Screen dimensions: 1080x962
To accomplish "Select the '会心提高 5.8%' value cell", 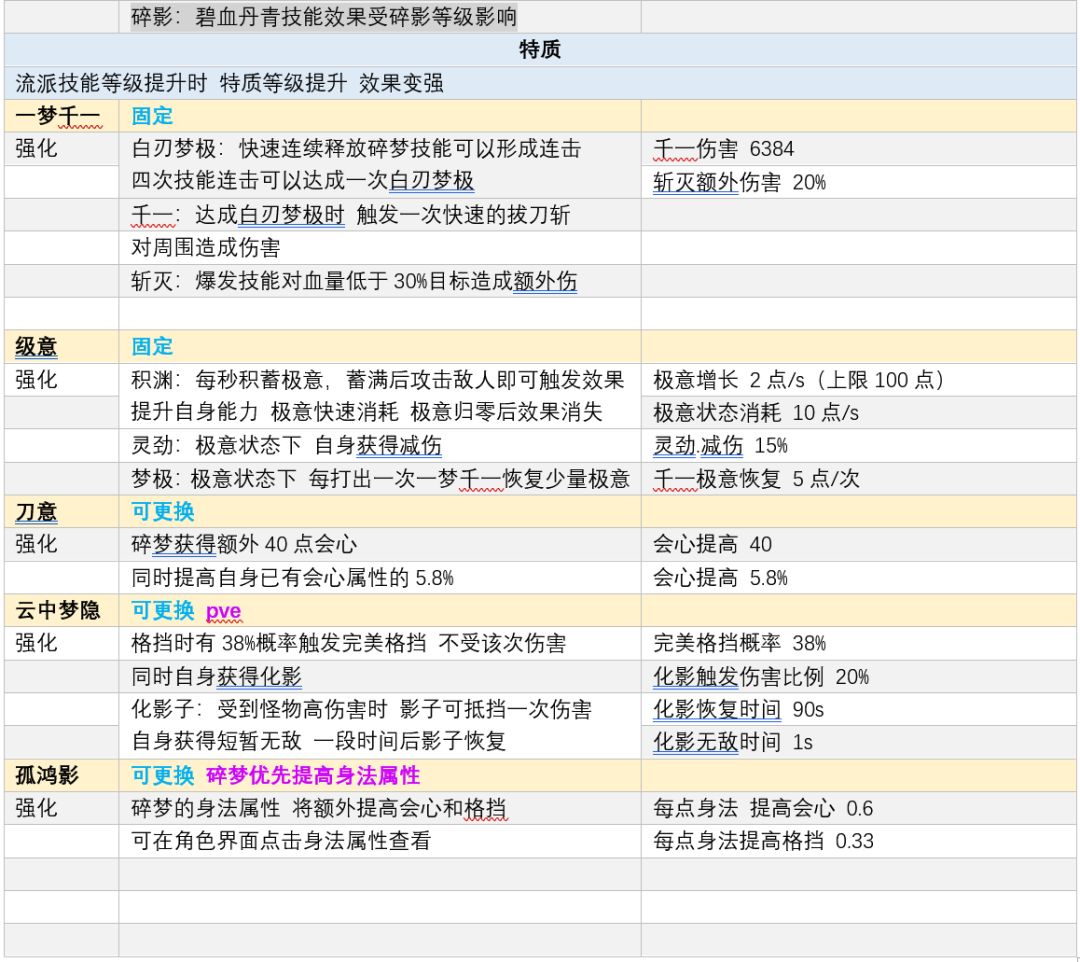I will [x=858, y=577].
